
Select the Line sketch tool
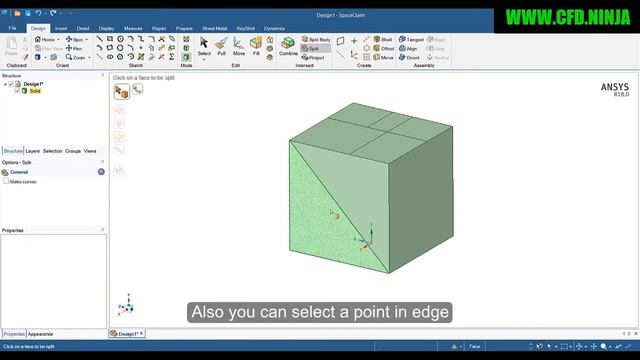pos(100,39)
